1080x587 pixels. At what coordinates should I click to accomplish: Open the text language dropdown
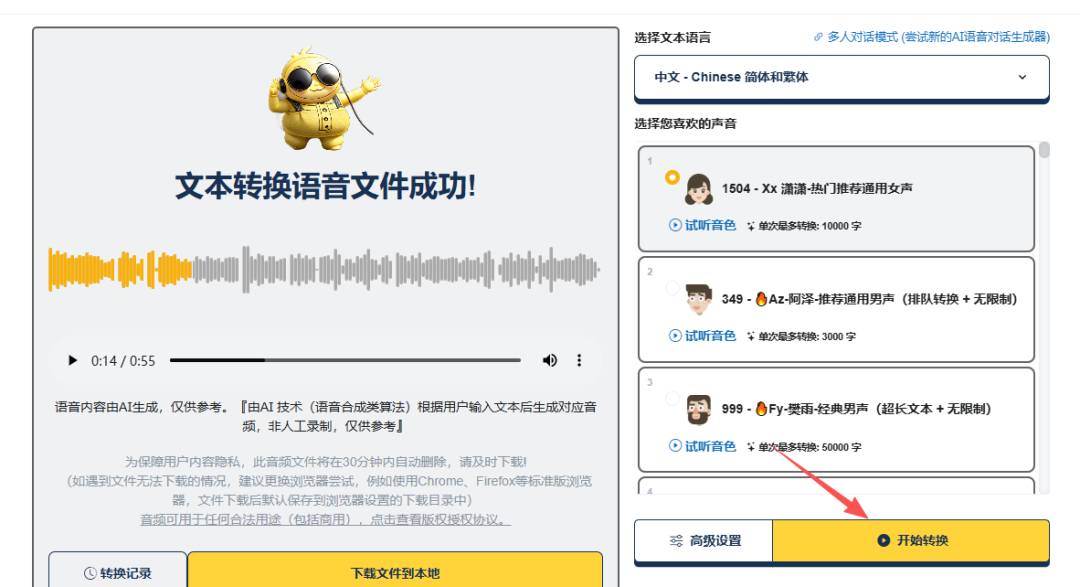(842, 77)
